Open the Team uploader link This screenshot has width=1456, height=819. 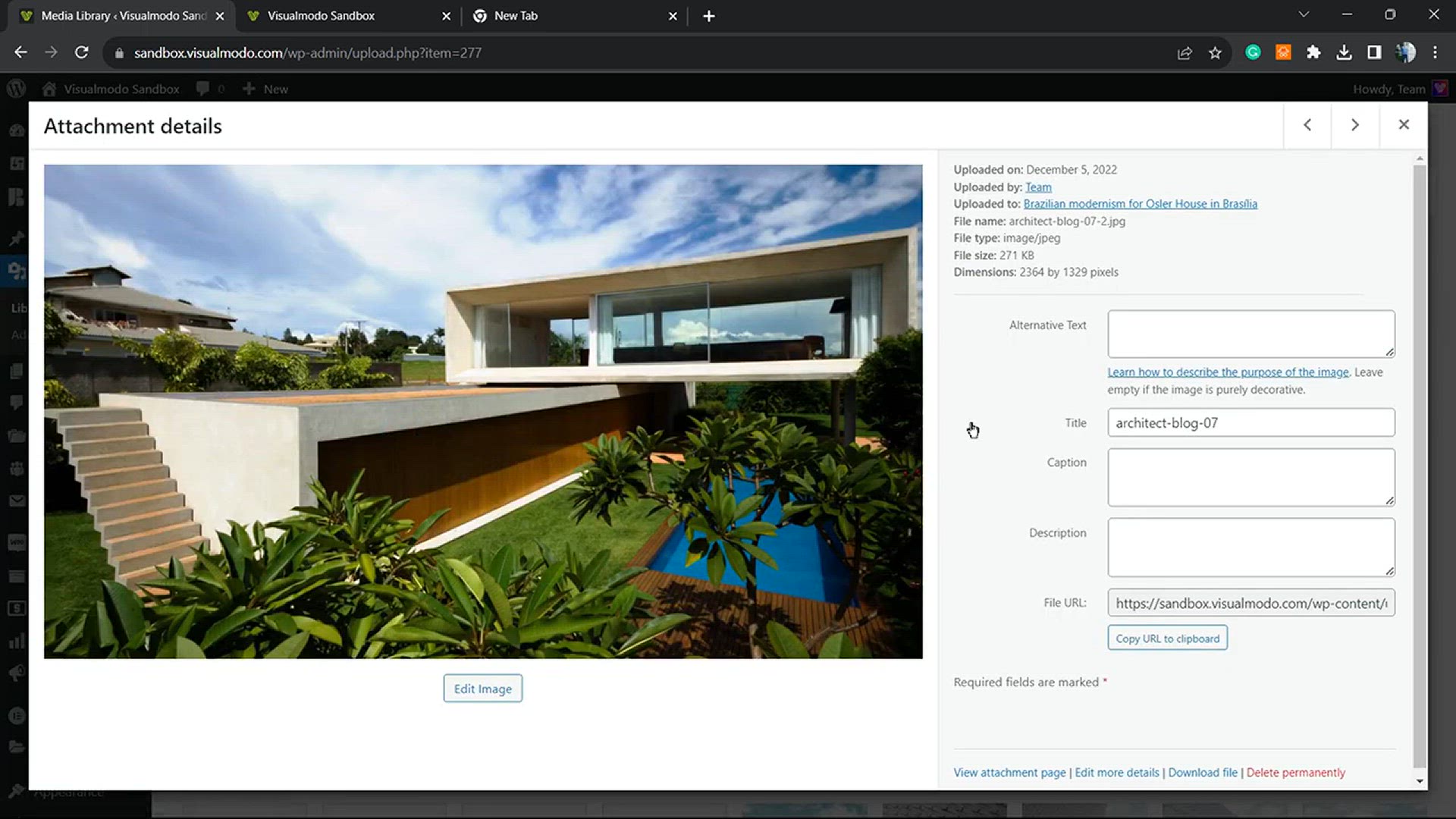(1038, 187)
